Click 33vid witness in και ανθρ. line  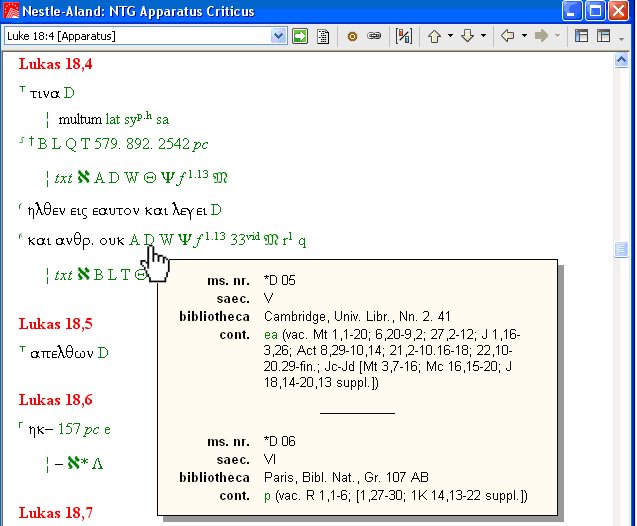tap(245, 238)
